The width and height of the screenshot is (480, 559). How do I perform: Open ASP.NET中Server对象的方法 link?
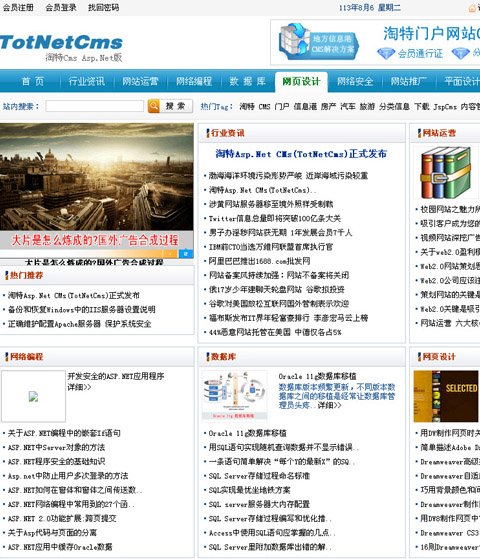click(x=56, y=447)
